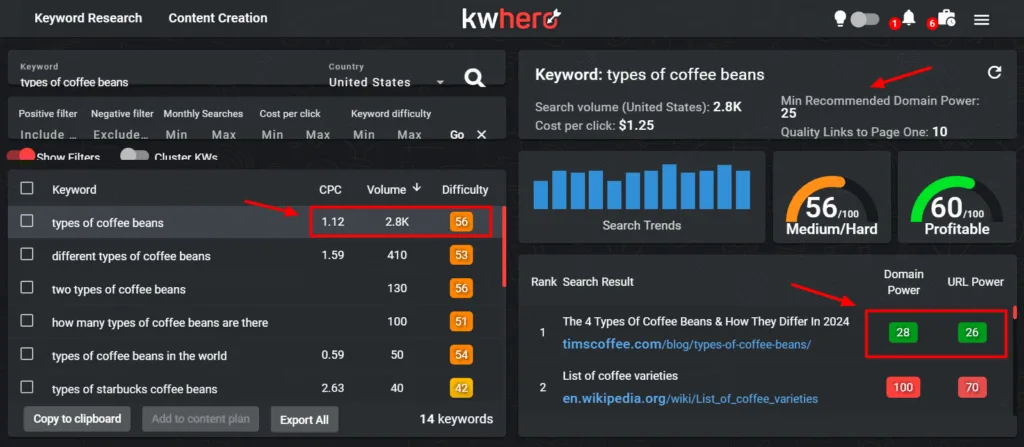The width and height of the screenshot is (1024, 447).
Task: Click the Monthly Searches Max field
Action: click(x=224, y=135)
